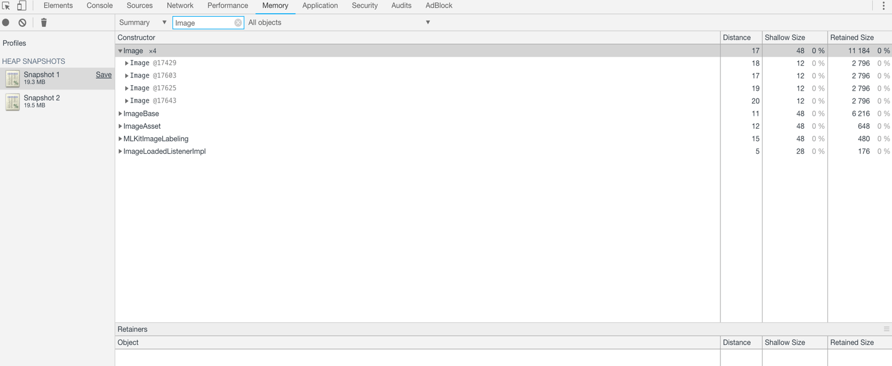Click the HEAP SNAPSHOTS section label
892x366 pixels.
click(34, 61)
